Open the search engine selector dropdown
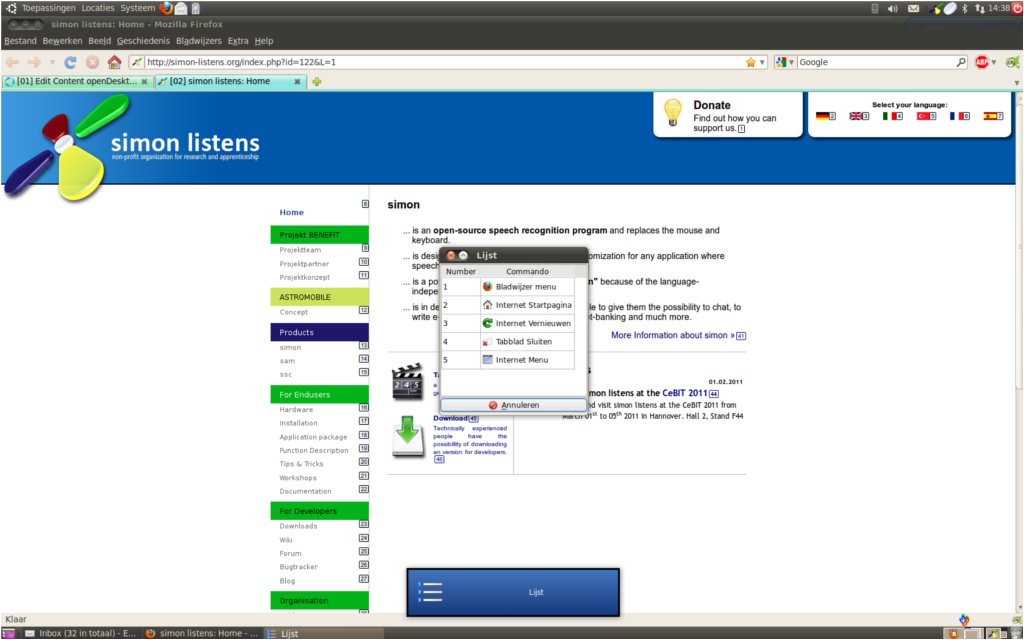 click(x=792, y=63)
